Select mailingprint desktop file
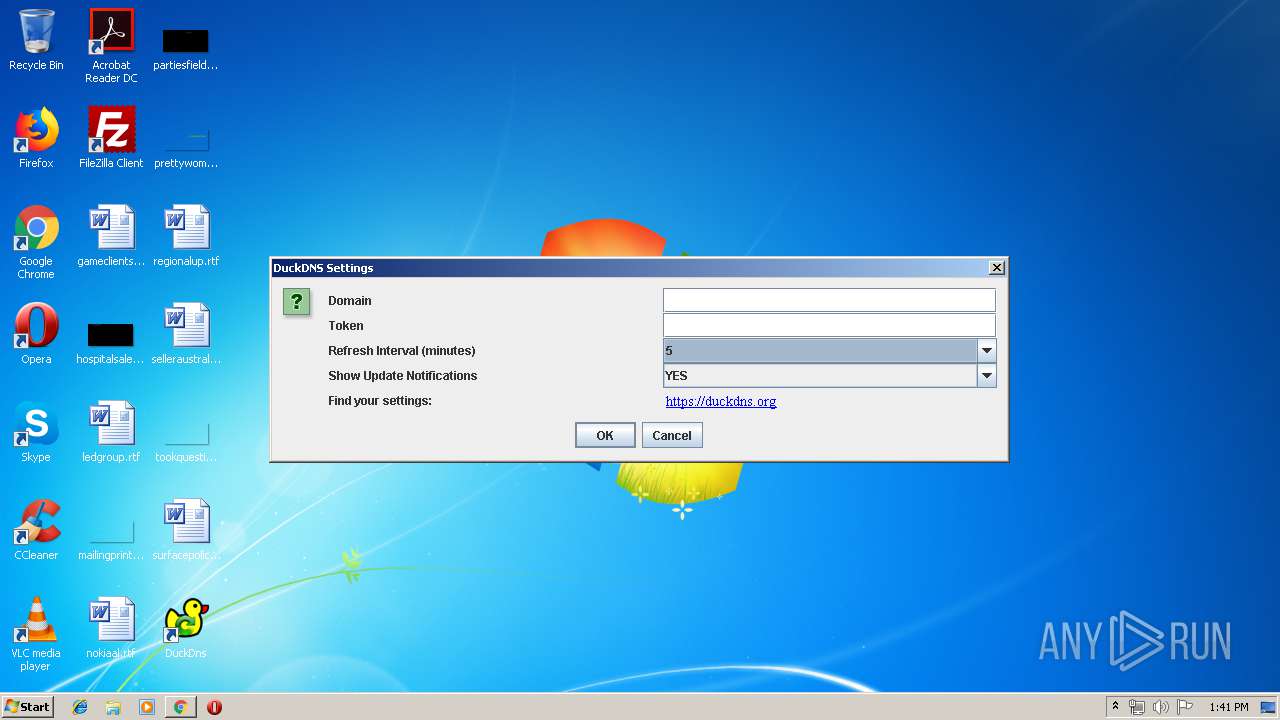 coord(111,538)
